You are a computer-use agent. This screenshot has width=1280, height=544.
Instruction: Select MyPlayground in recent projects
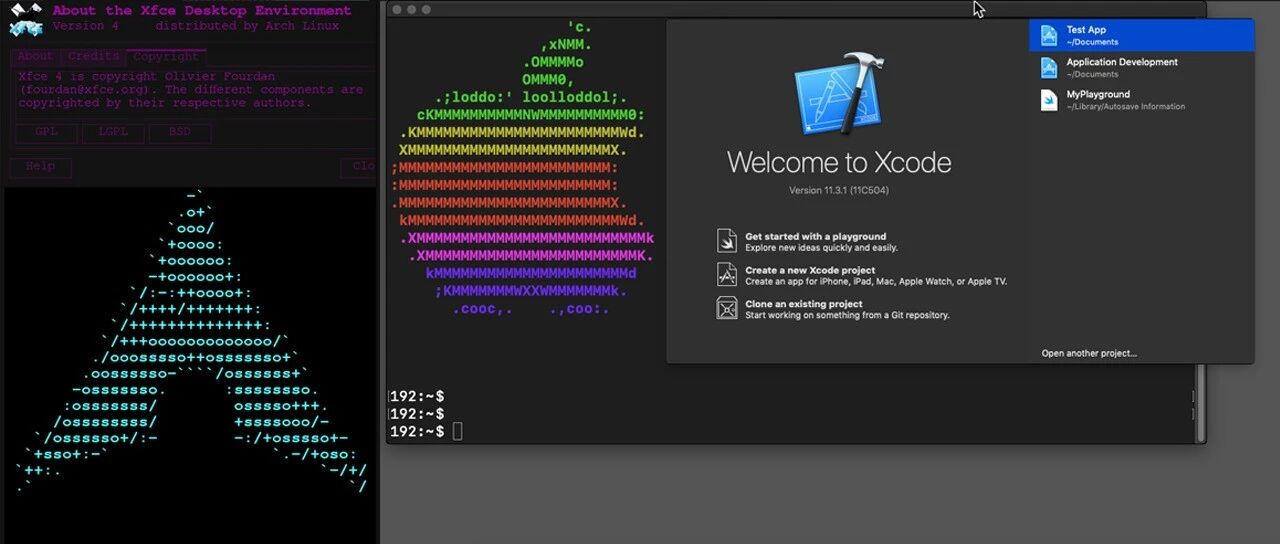pyautogui.click(x=1141, y=100)
